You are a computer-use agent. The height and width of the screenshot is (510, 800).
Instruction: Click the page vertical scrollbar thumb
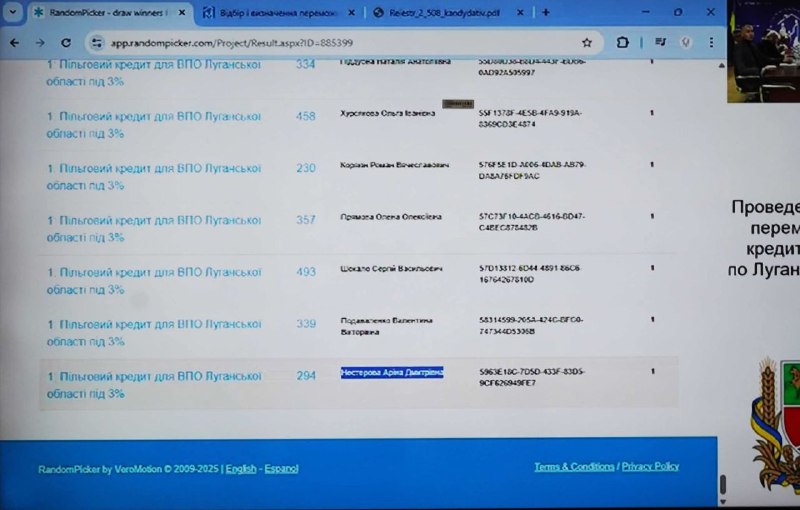click(722, 484)
